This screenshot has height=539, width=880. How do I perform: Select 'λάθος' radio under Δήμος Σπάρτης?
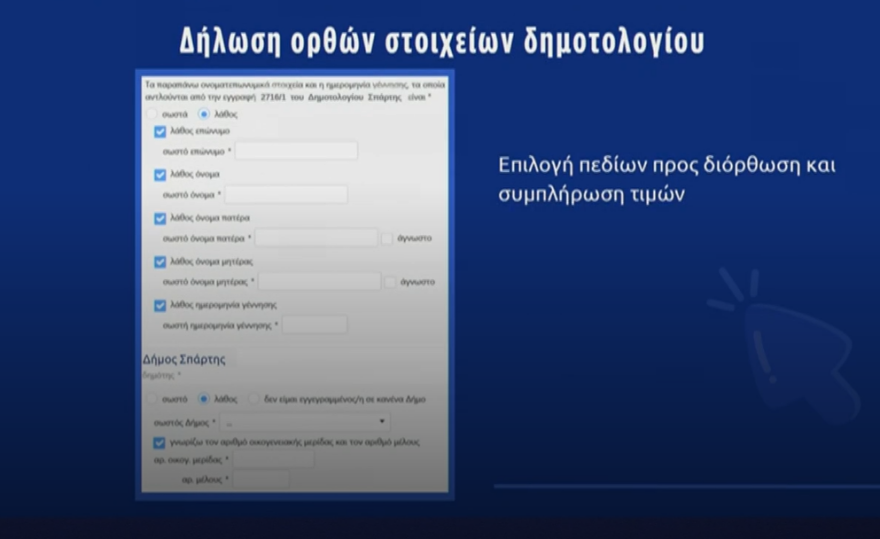tap(204, 398)
